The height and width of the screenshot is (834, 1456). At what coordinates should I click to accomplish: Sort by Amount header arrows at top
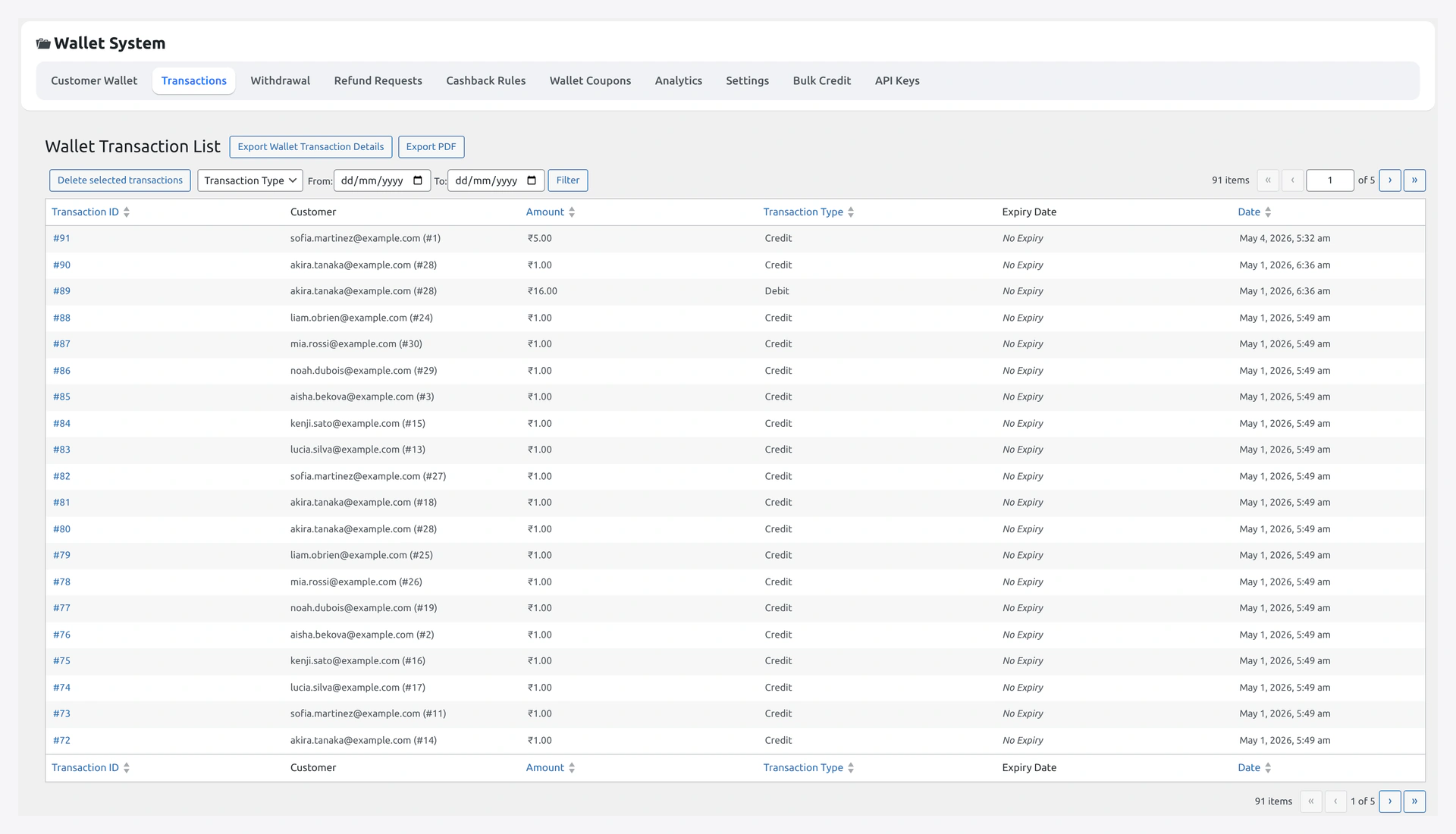point(572,212)
